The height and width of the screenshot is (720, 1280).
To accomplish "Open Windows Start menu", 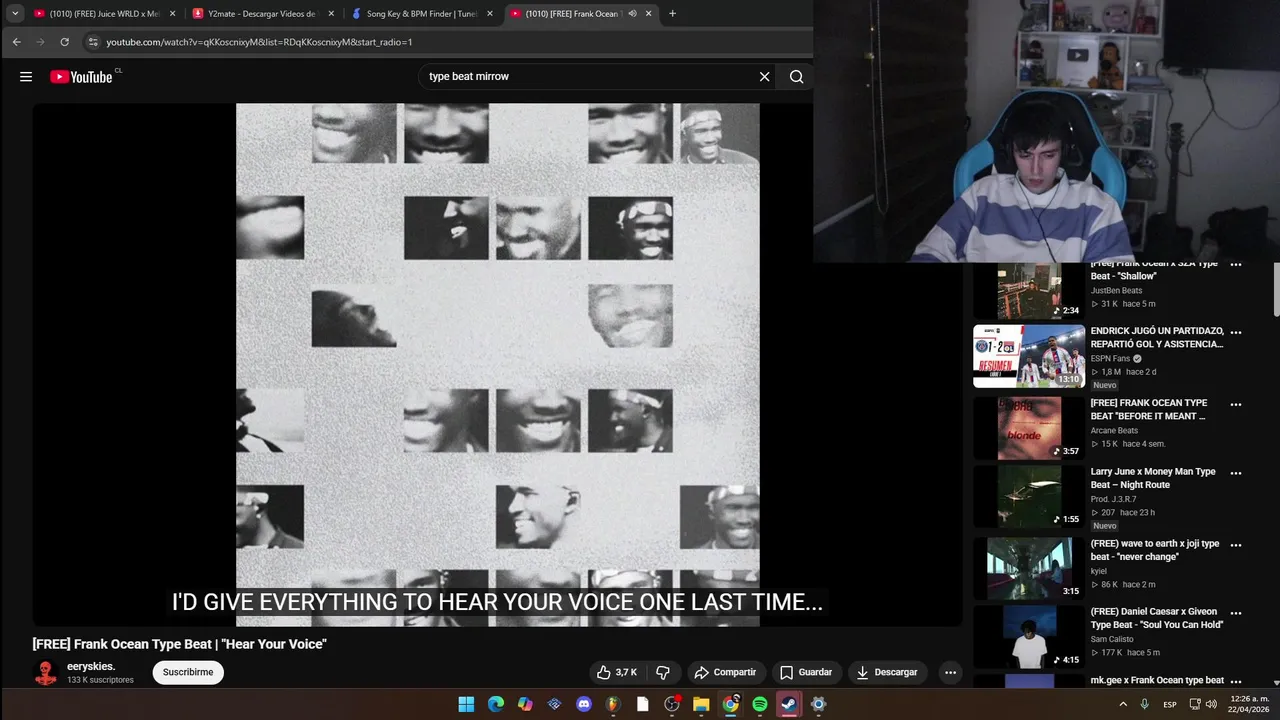I will click(466, 704).
